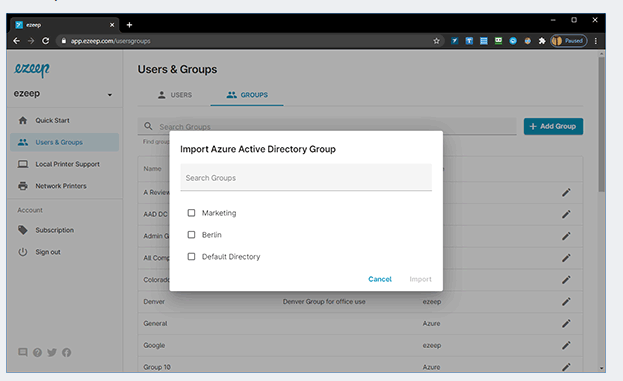This screenshot has height=381, width=623.
Task: Tick the Marketing group checkbox
Action: [191, 213]
